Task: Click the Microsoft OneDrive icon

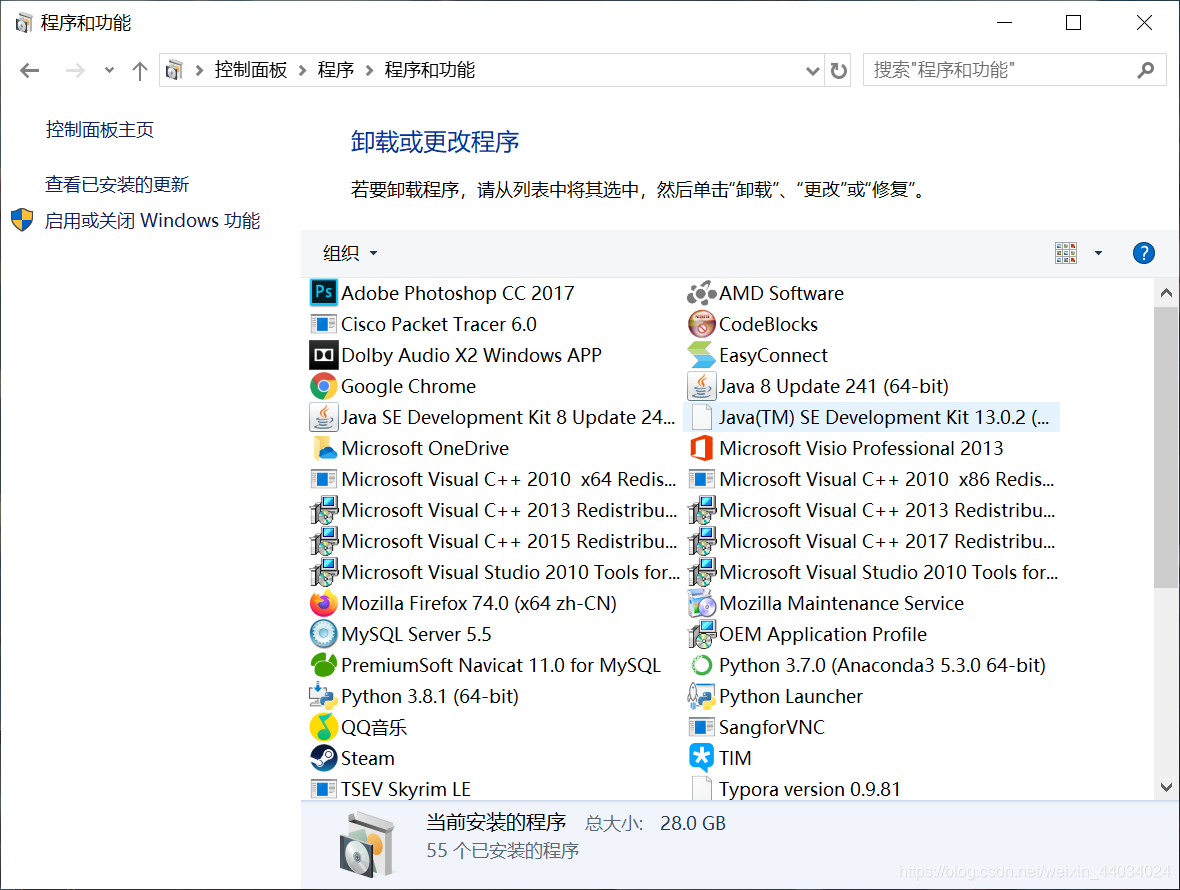Action: pos(324,448)
